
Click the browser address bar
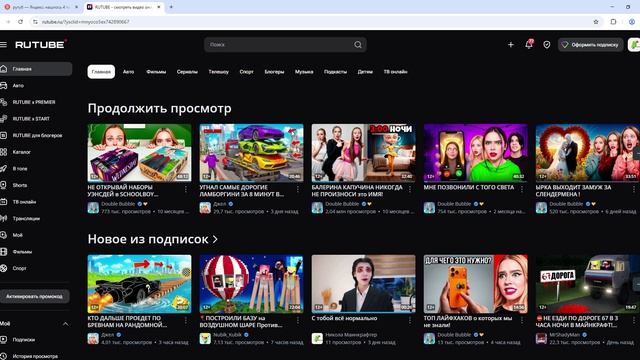[314, 22]
